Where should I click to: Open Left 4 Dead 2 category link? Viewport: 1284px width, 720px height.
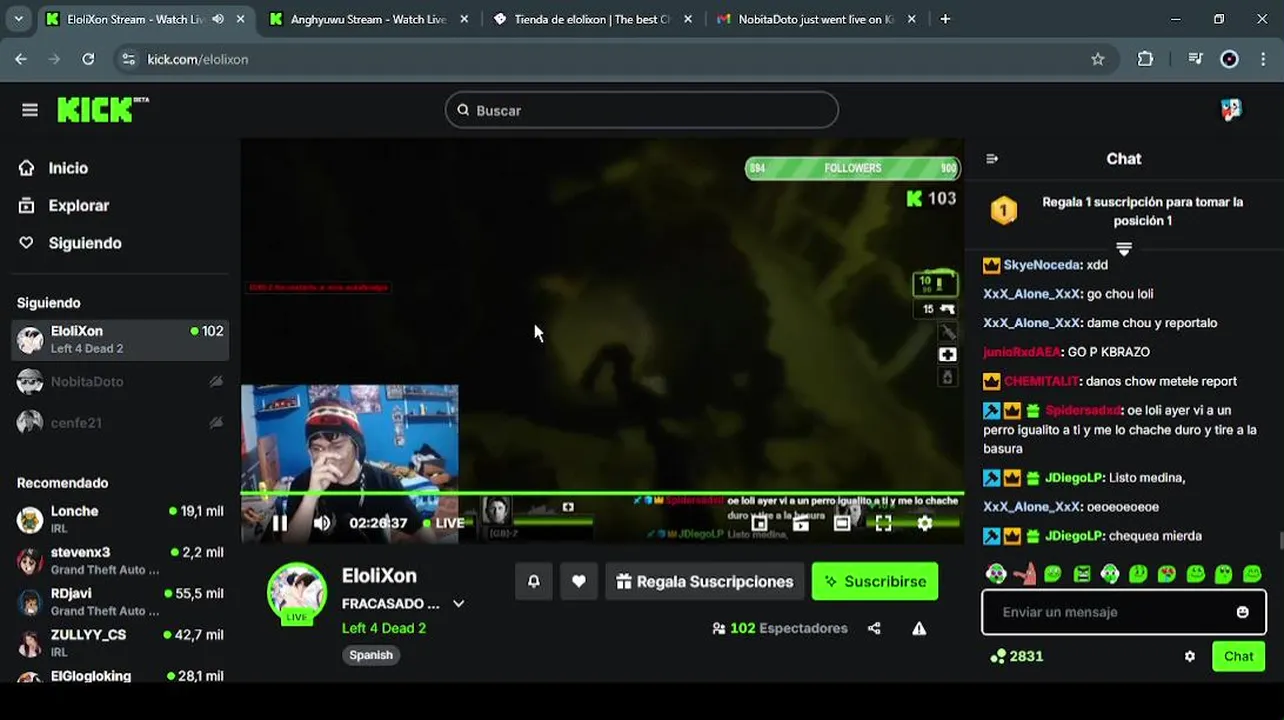[x=384, y=628]
